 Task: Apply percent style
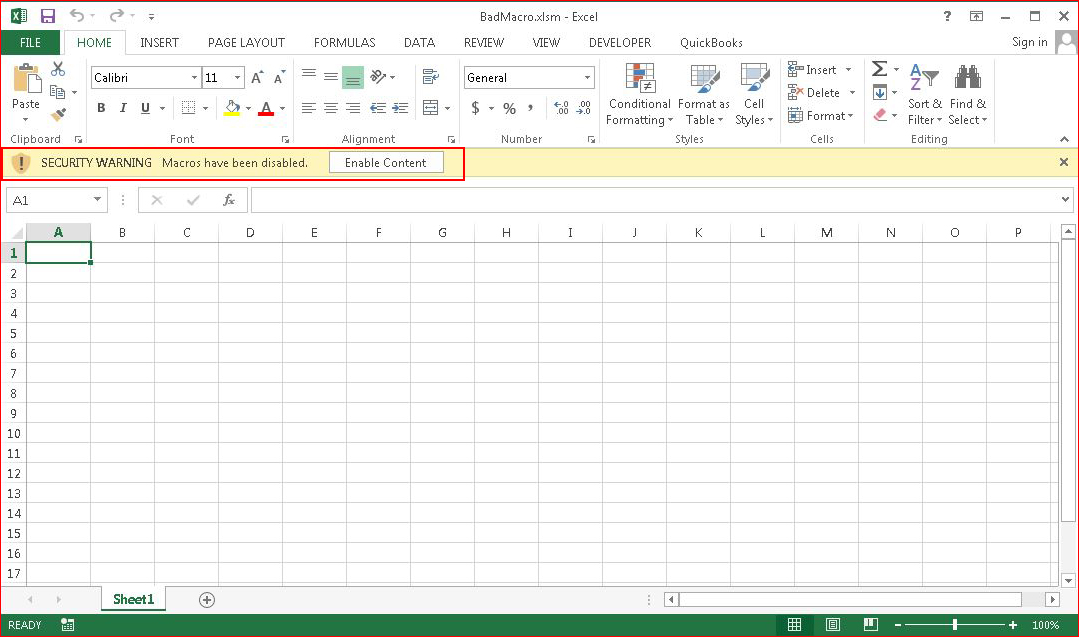point(509,108)
